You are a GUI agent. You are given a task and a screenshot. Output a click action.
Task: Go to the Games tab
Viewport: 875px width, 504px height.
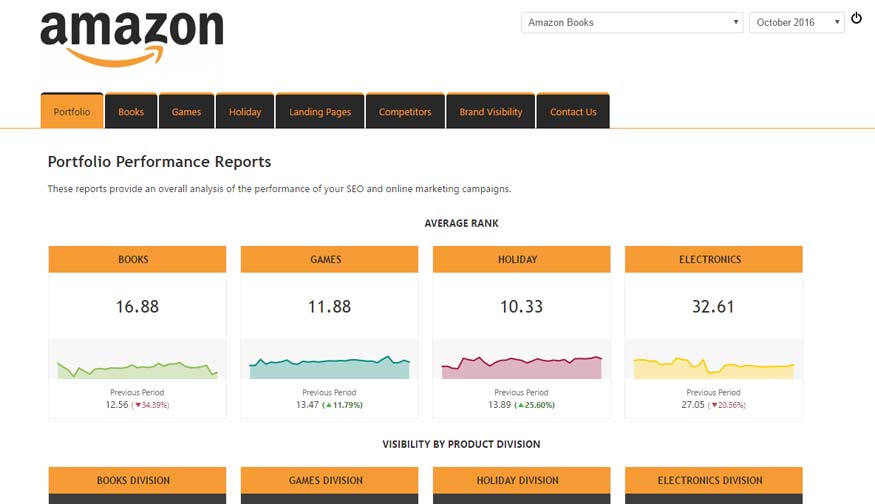(x=186, y=112)
